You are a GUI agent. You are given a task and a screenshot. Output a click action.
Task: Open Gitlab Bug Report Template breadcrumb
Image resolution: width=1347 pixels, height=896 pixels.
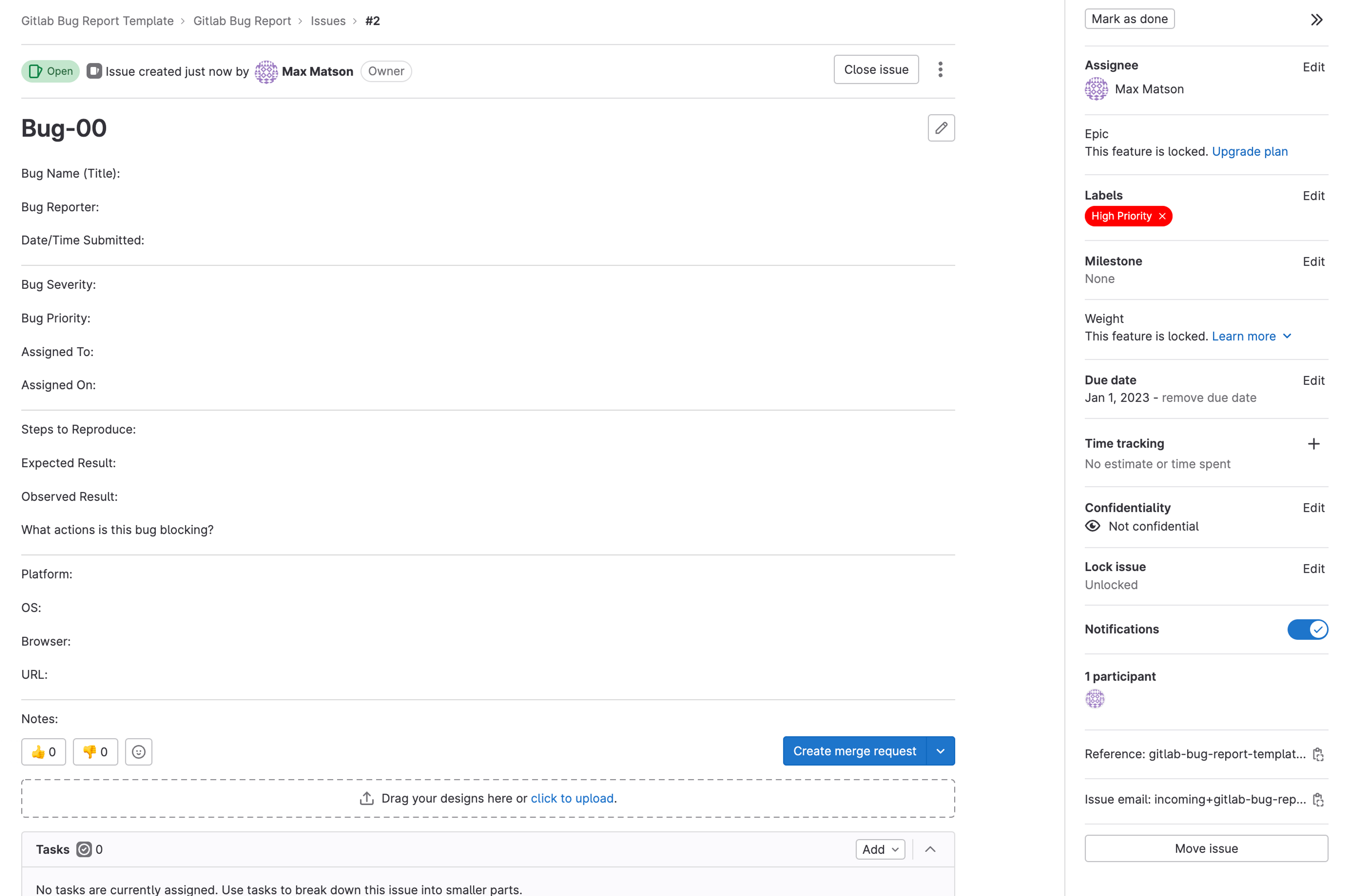pos(97,21)
